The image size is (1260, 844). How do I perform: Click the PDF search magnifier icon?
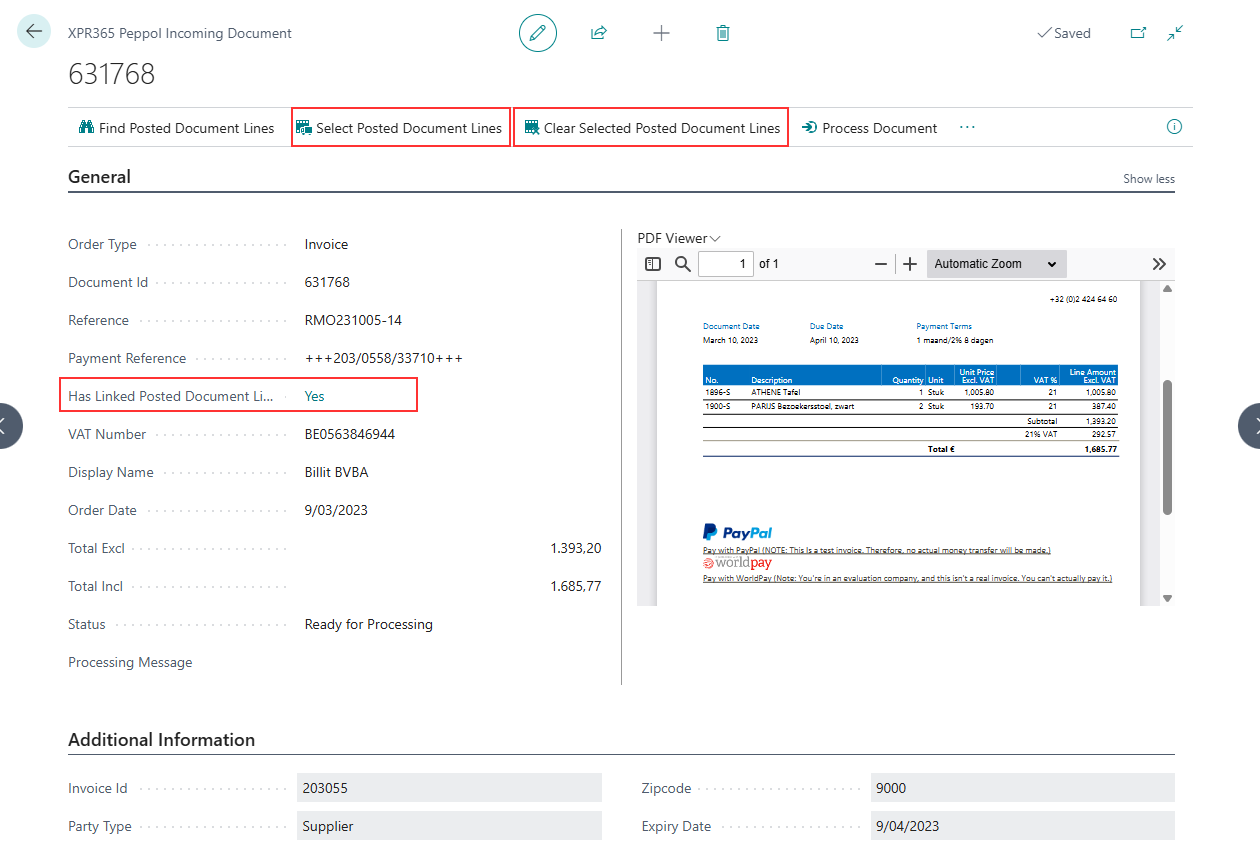point(683,264)
